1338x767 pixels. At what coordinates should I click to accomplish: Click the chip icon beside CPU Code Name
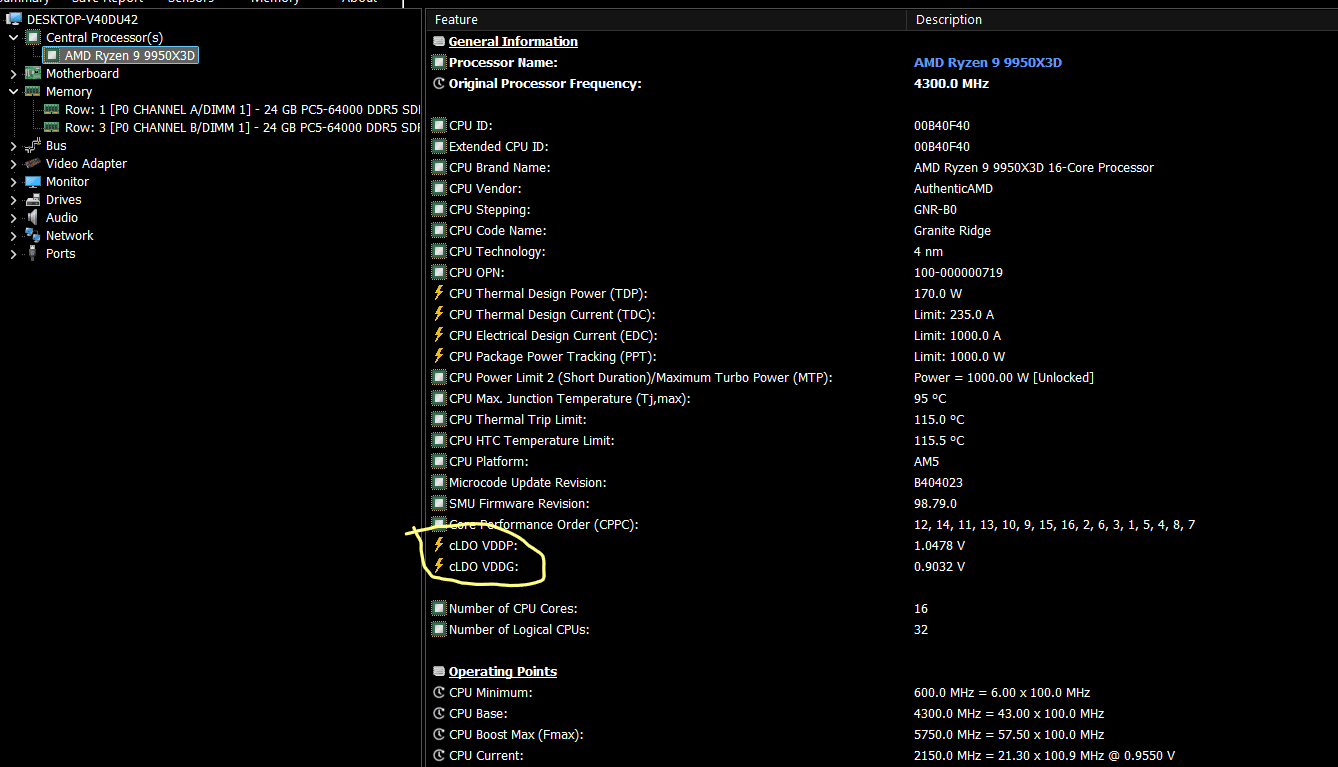[438, 230]
